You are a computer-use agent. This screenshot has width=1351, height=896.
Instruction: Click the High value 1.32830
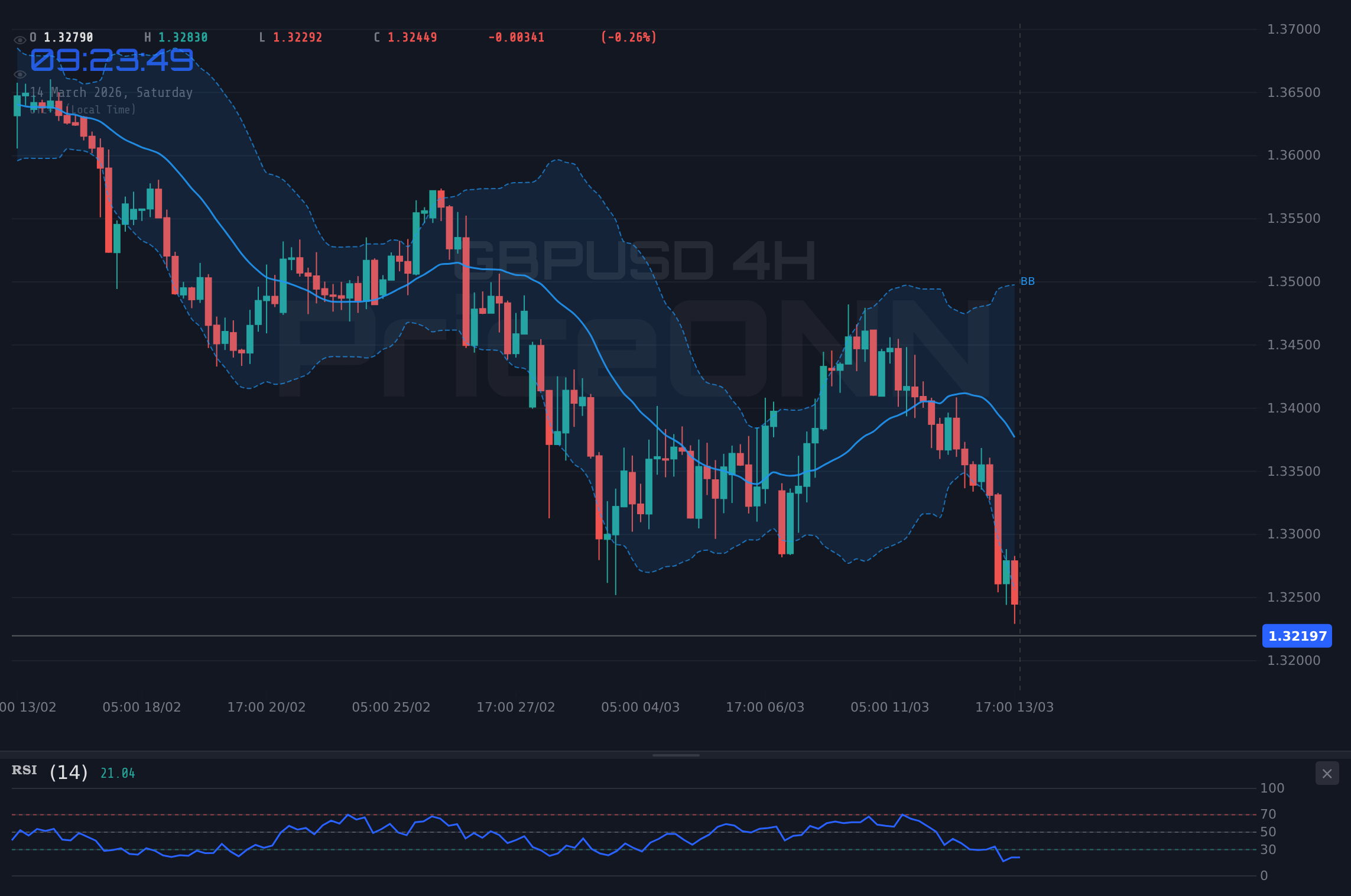(x=183, y=37)
